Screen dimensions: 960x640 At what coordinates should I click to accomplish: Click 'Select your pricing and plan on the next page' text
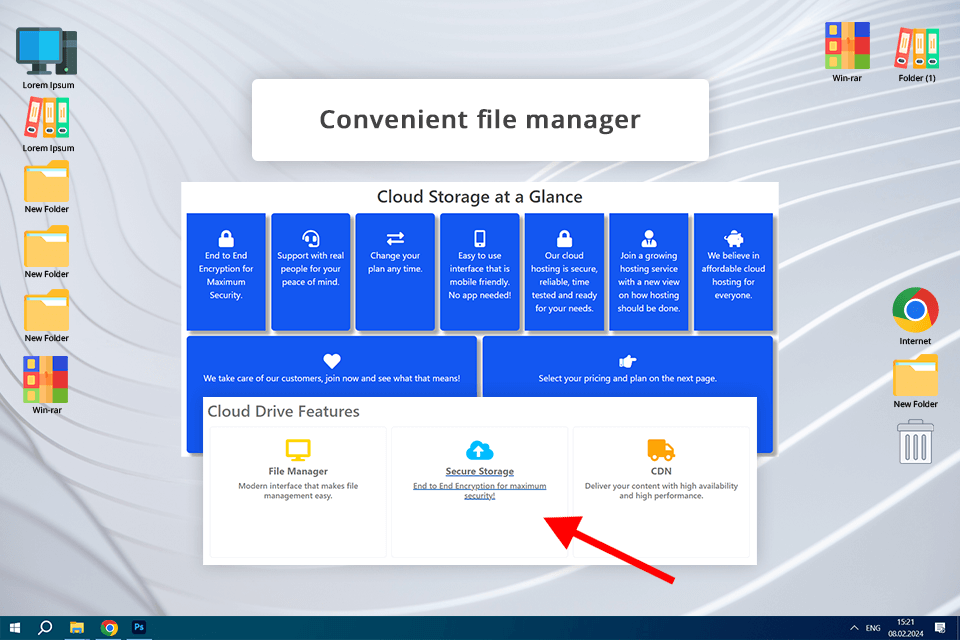(x=628, y=378)
